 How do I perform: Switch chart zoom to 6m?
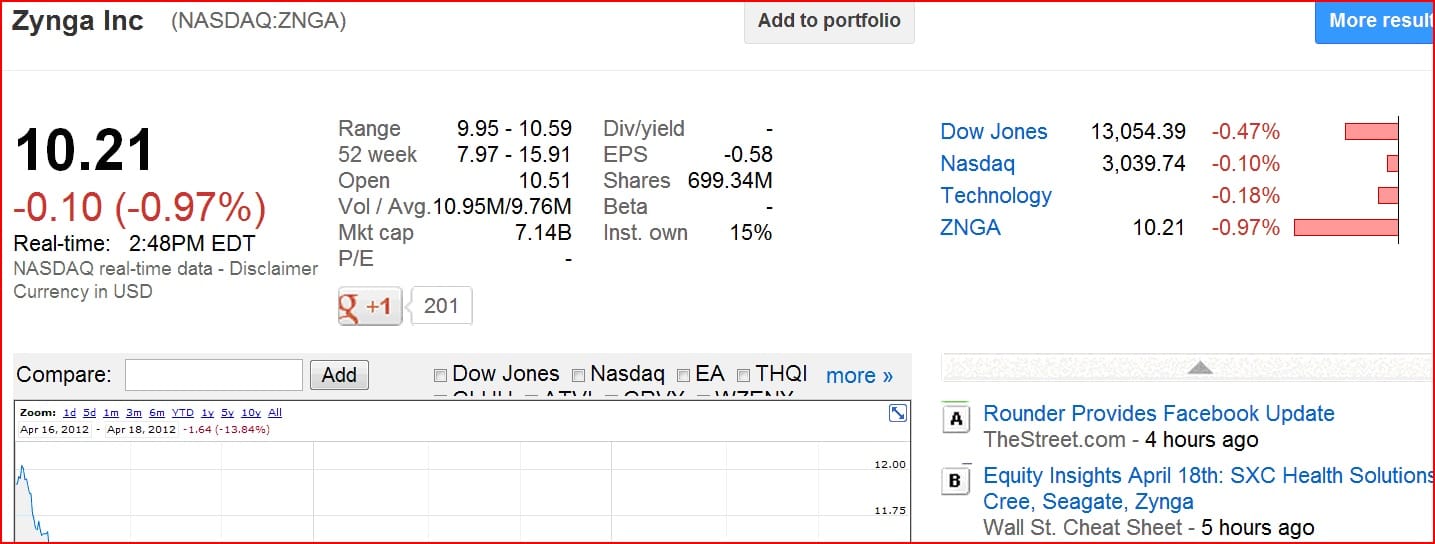[157, 412]
